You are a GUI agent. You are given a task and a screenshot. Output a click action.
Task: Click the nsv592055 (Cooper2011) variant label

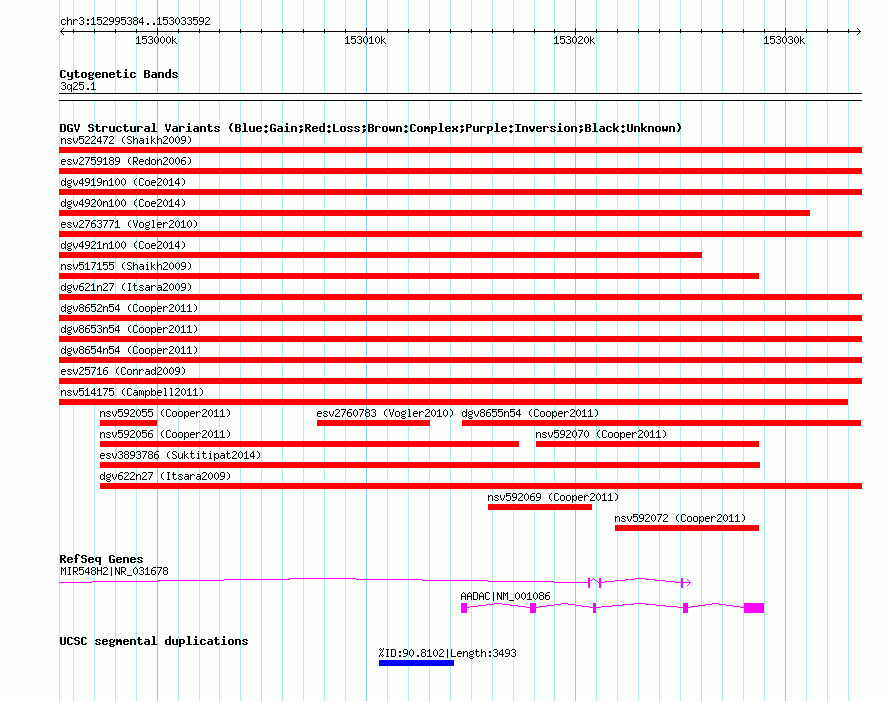165,413
